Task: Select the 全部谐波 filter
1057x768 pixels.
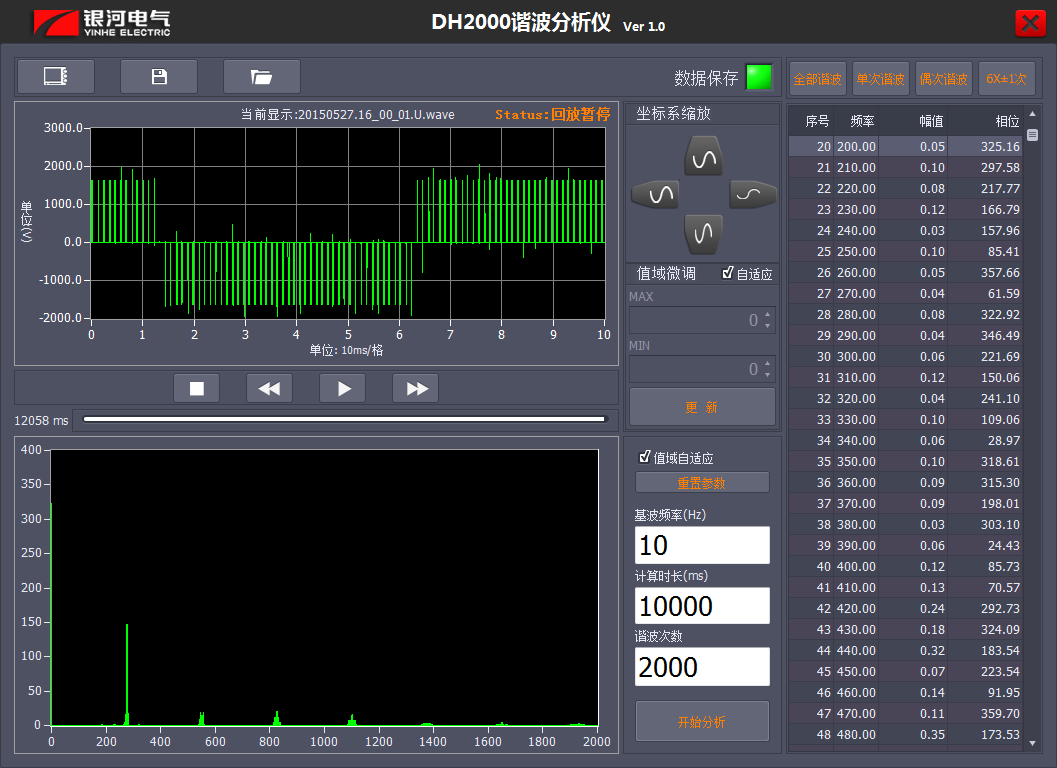Action: tap(816, 77)
